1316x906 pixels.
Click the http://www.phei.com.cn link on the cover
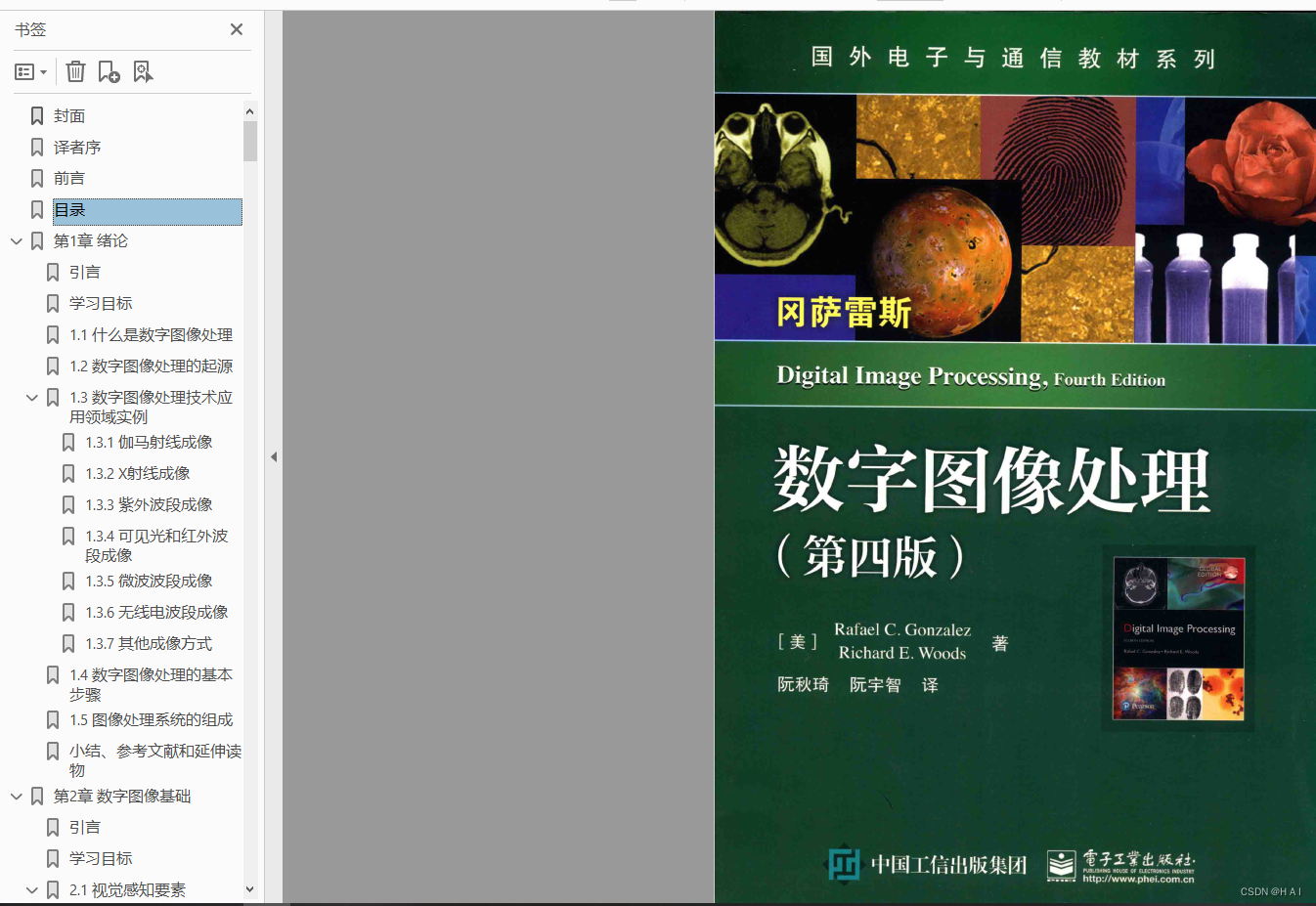pyautogui.click(x=1138, y=880)
